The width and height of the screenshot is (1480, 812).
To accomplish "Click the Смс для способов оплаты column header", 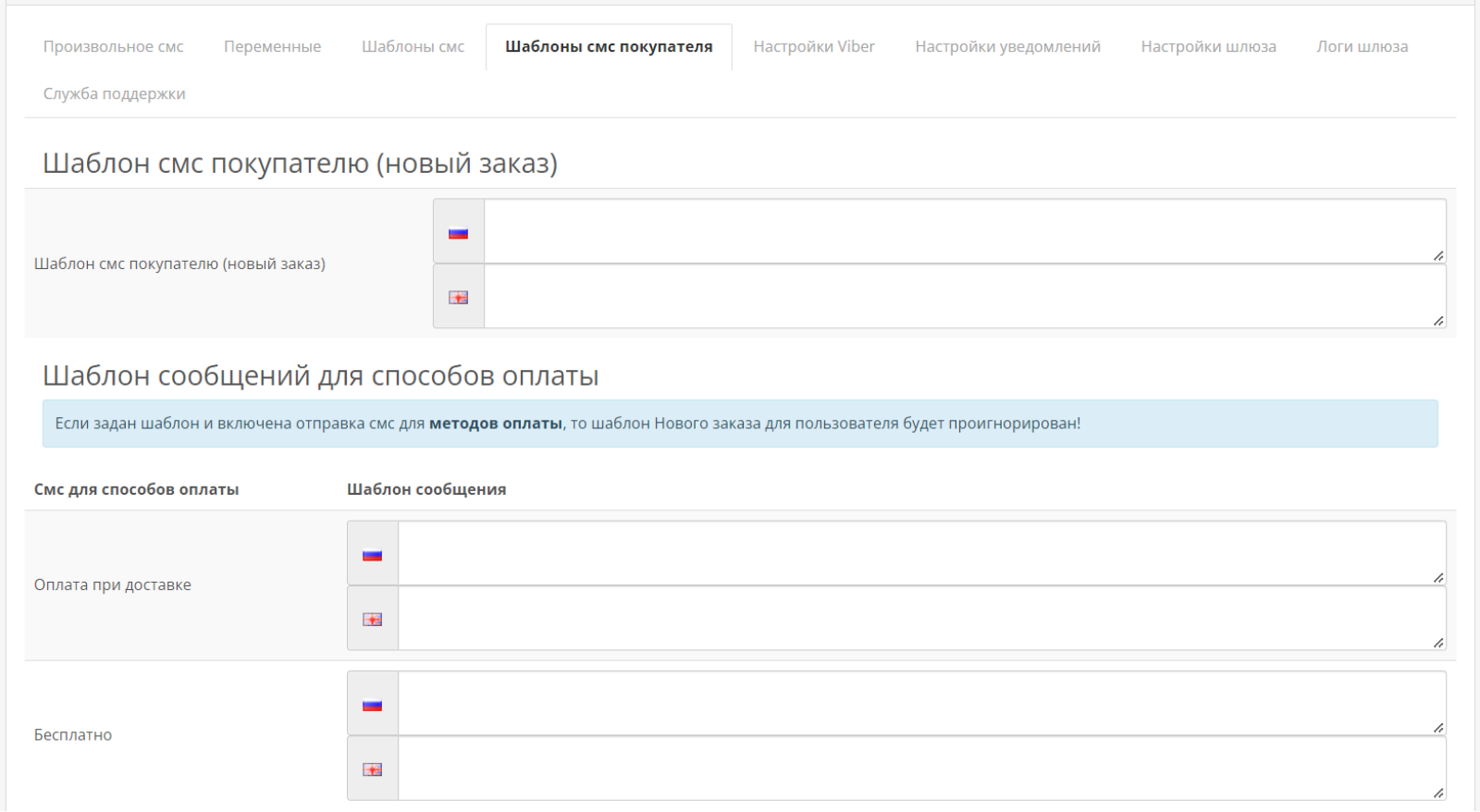I will (137, 489).
